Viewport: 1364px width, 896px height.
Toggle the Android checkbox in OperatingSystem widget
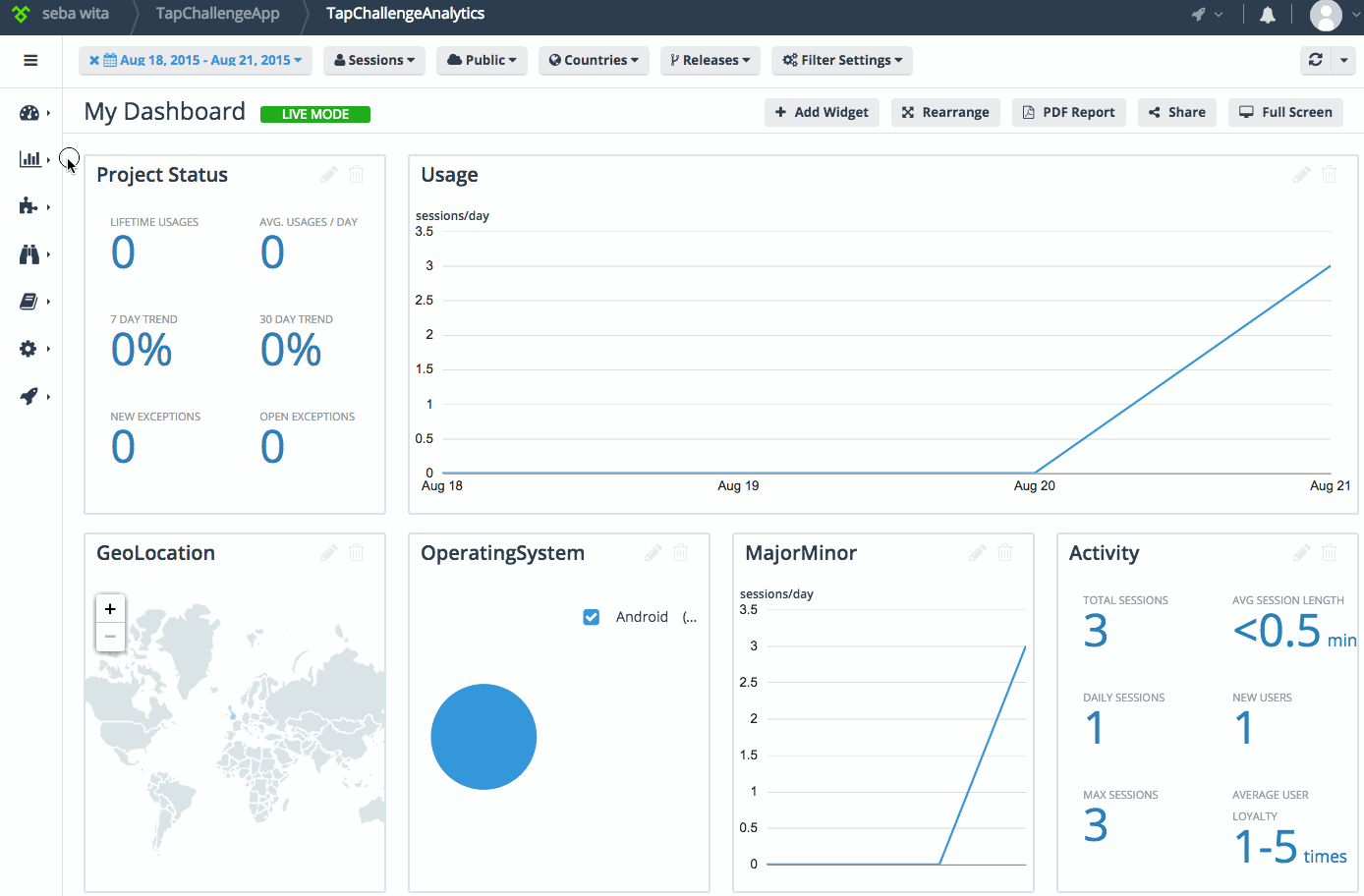pyautogui.click(x=591, y=617)
